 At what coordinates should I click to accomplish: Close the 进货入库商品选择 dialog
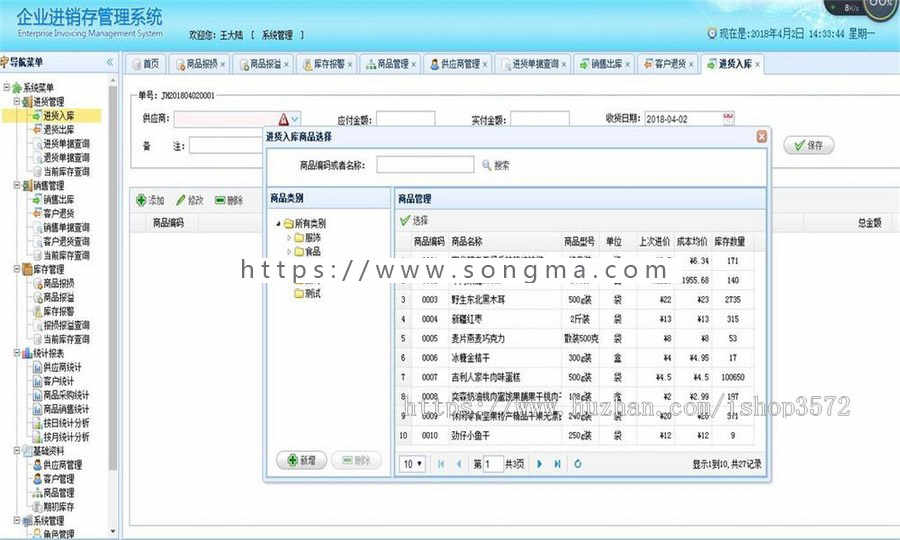(x=762, y=137)
